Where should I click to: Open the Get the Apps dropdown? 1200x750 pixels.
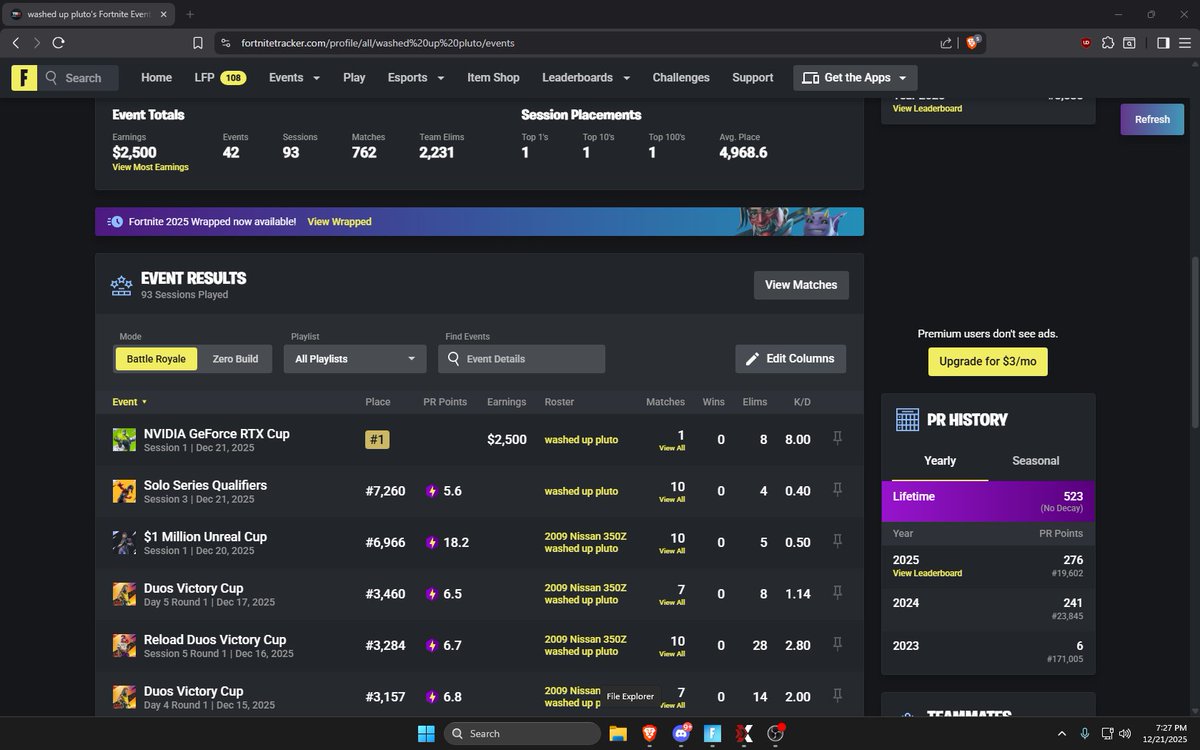tap(853, 77)
